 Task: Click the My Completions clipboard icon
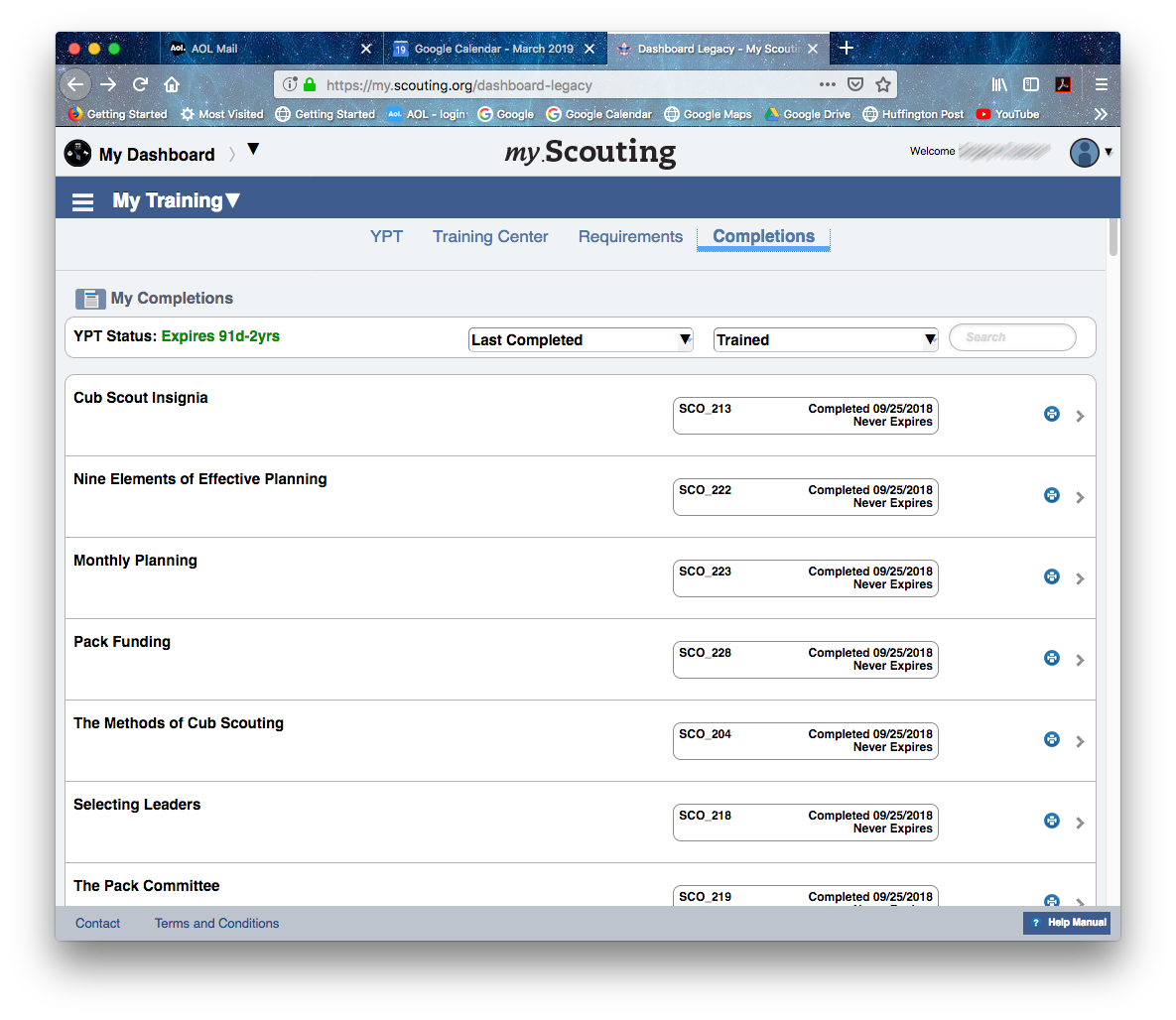90,299
